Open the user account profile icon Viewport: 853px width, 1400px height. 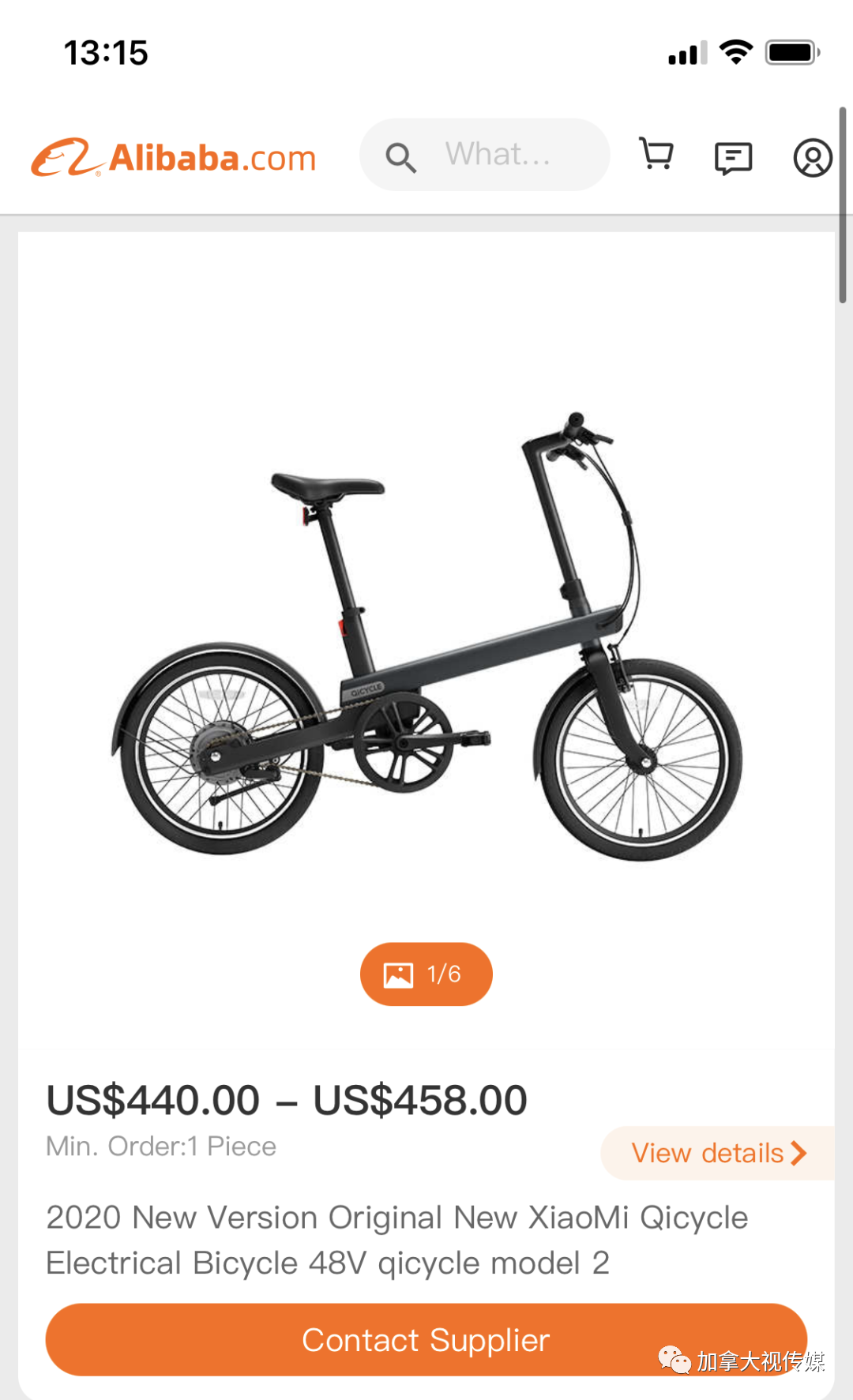(813, 158)
